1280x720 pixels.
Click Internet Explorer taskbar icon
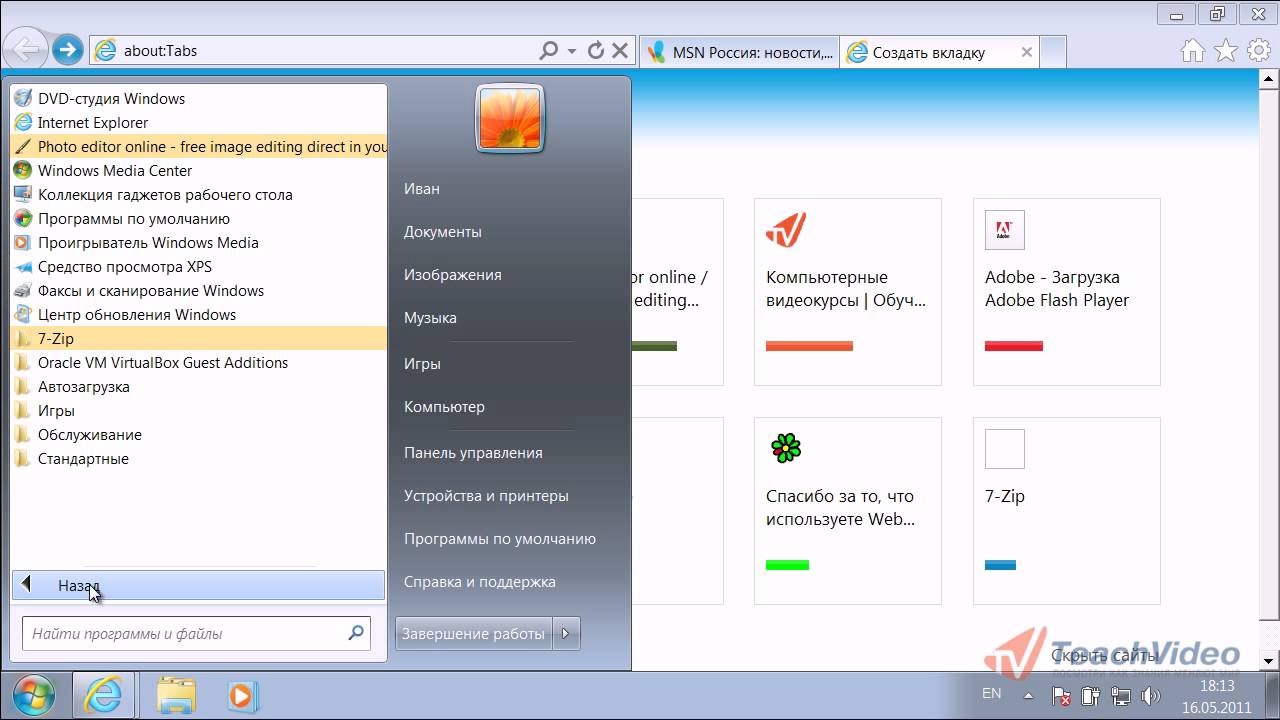pos(103,694)
